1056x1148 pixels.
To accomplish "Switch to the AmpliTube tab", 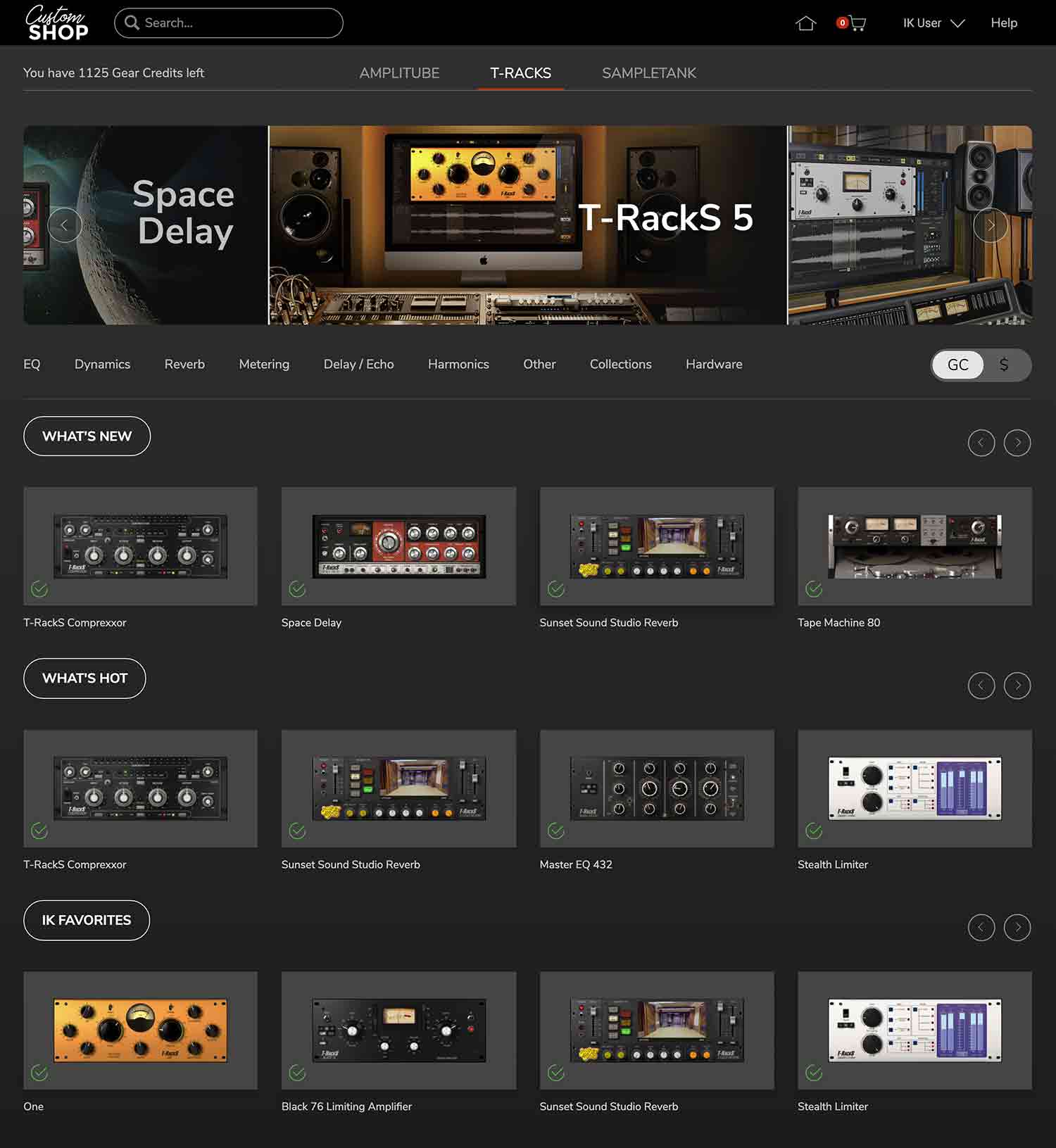I will click(x=399, y=73).
